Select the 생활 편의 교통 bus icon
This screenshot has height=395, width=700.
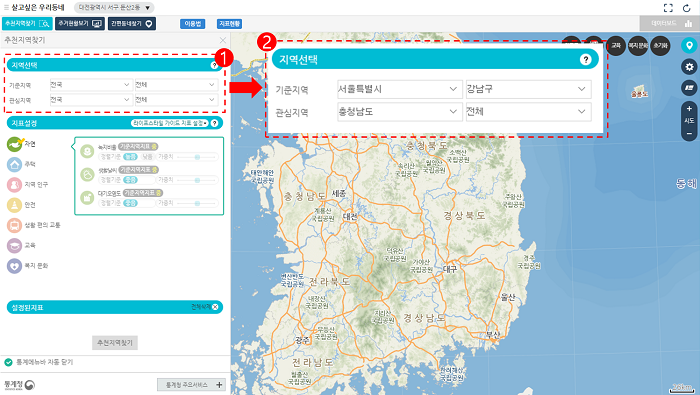[x=15, y=225]
